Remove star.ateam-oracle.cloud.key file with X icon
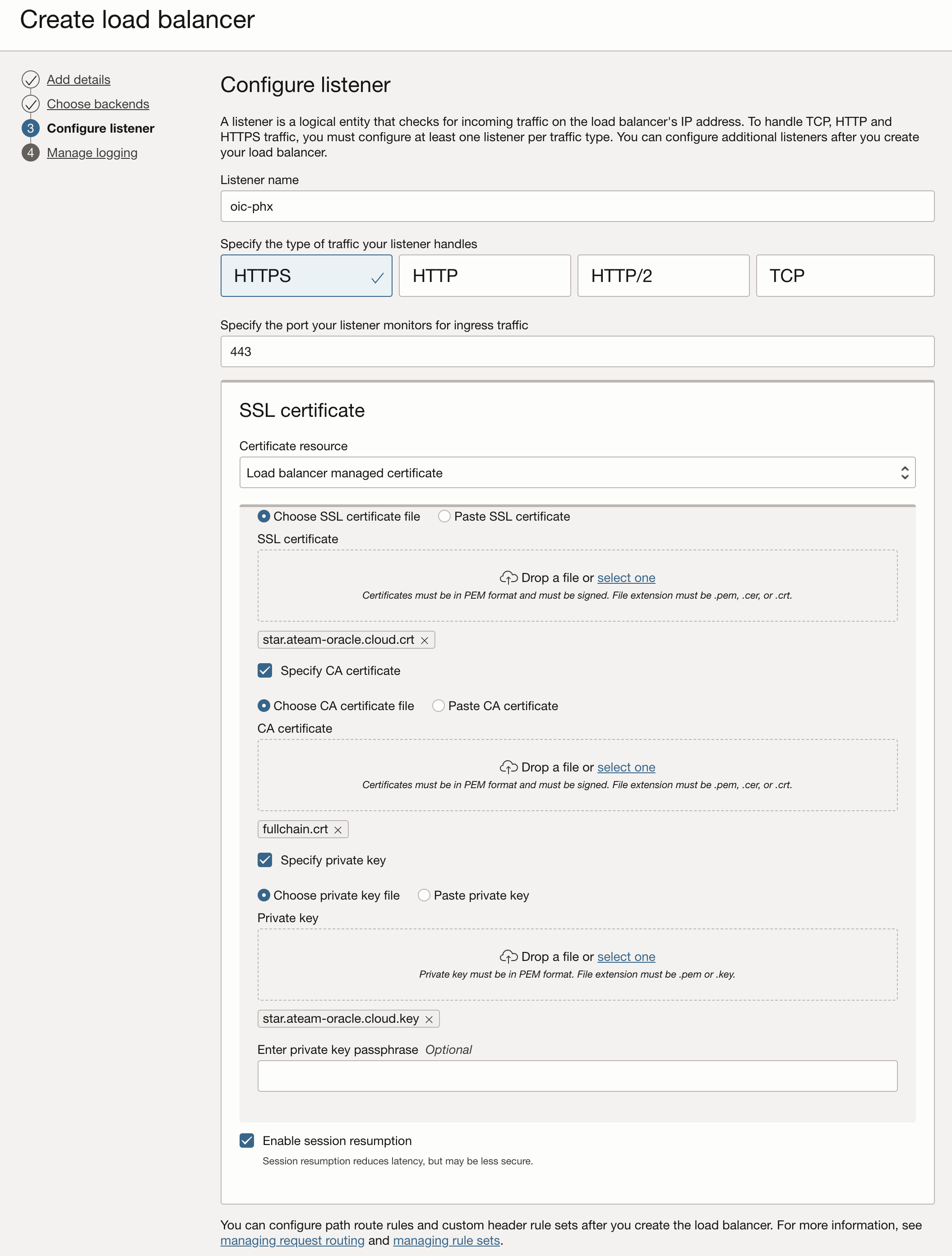This screenshot has height=1256, width=952. [429, 1020]
